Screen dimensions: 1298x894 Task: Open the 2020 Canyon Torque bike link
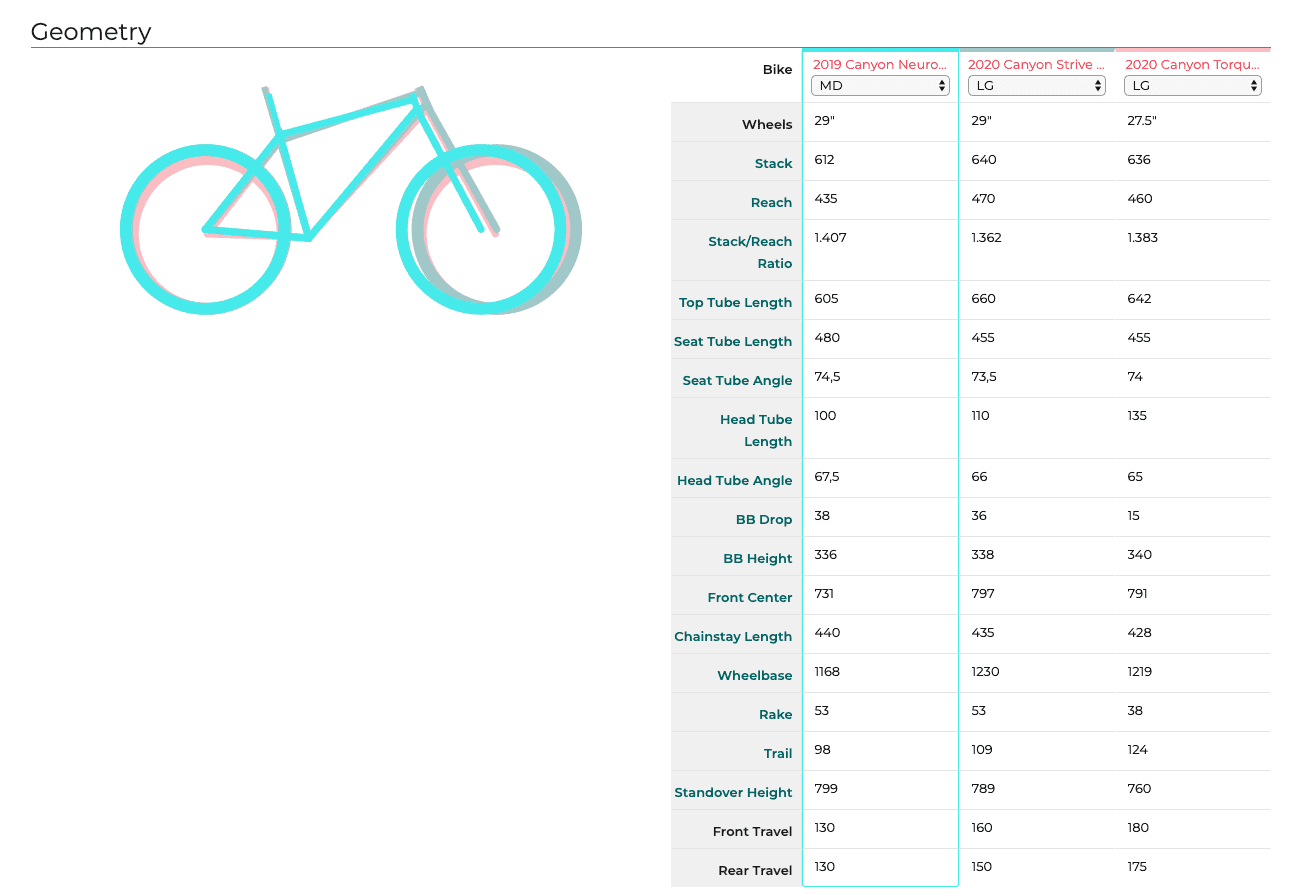point(1193,65)
